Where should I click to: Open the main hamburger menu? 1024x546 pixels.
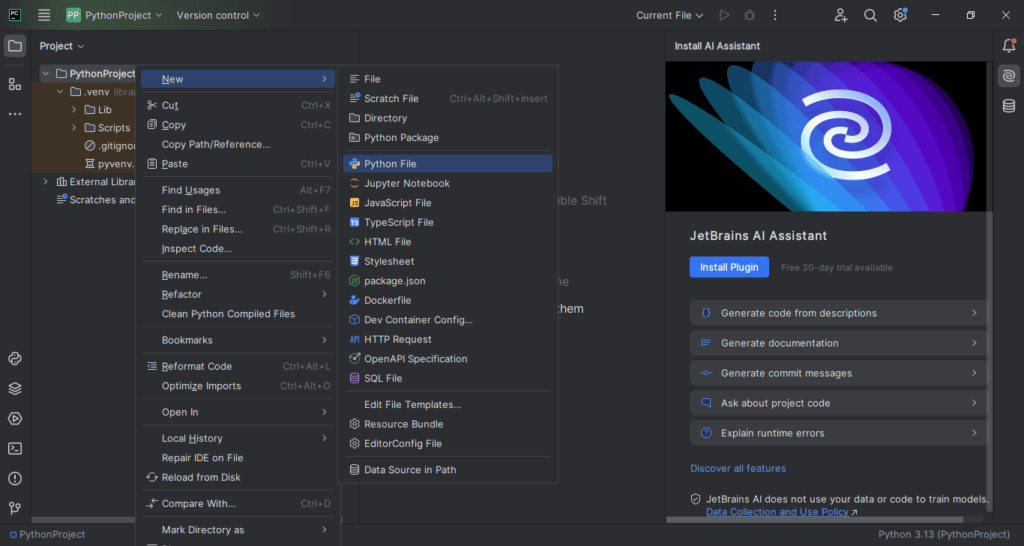(x=44, y=15)
